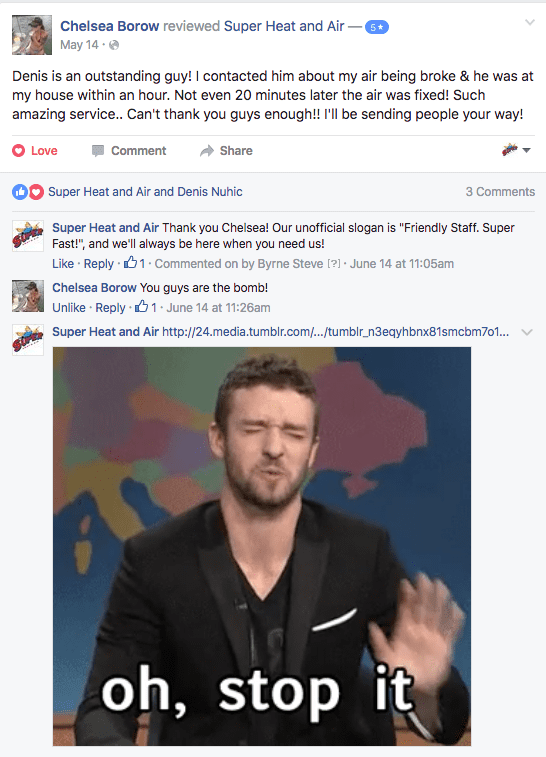Click the globe public privacy icon
This screenshot has height=757, width=546.
click(114, 45)
